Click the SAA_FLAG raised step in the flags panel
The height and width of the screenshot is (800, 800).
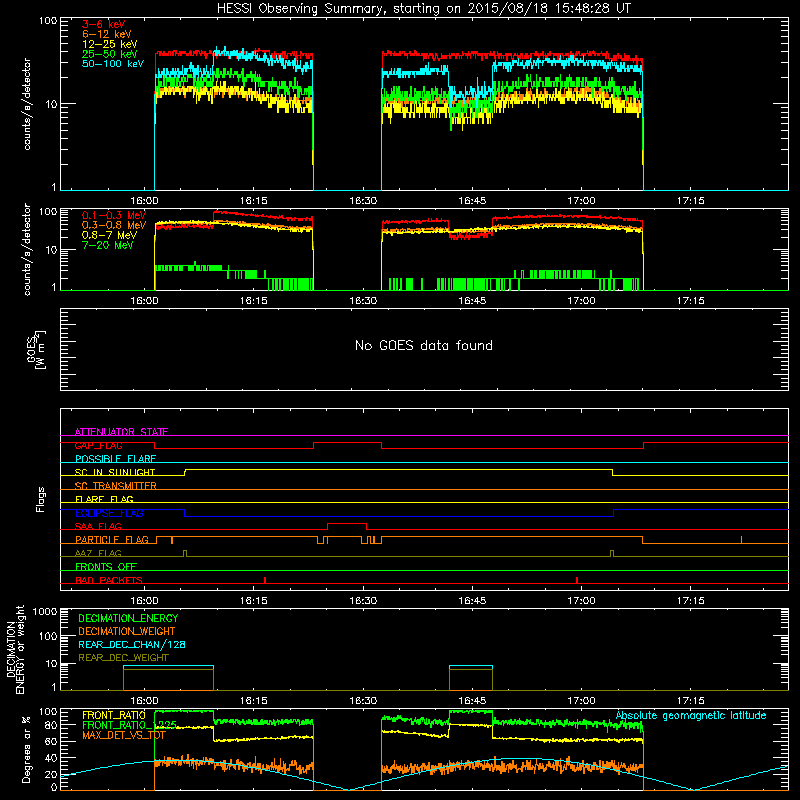coord(347,524)
